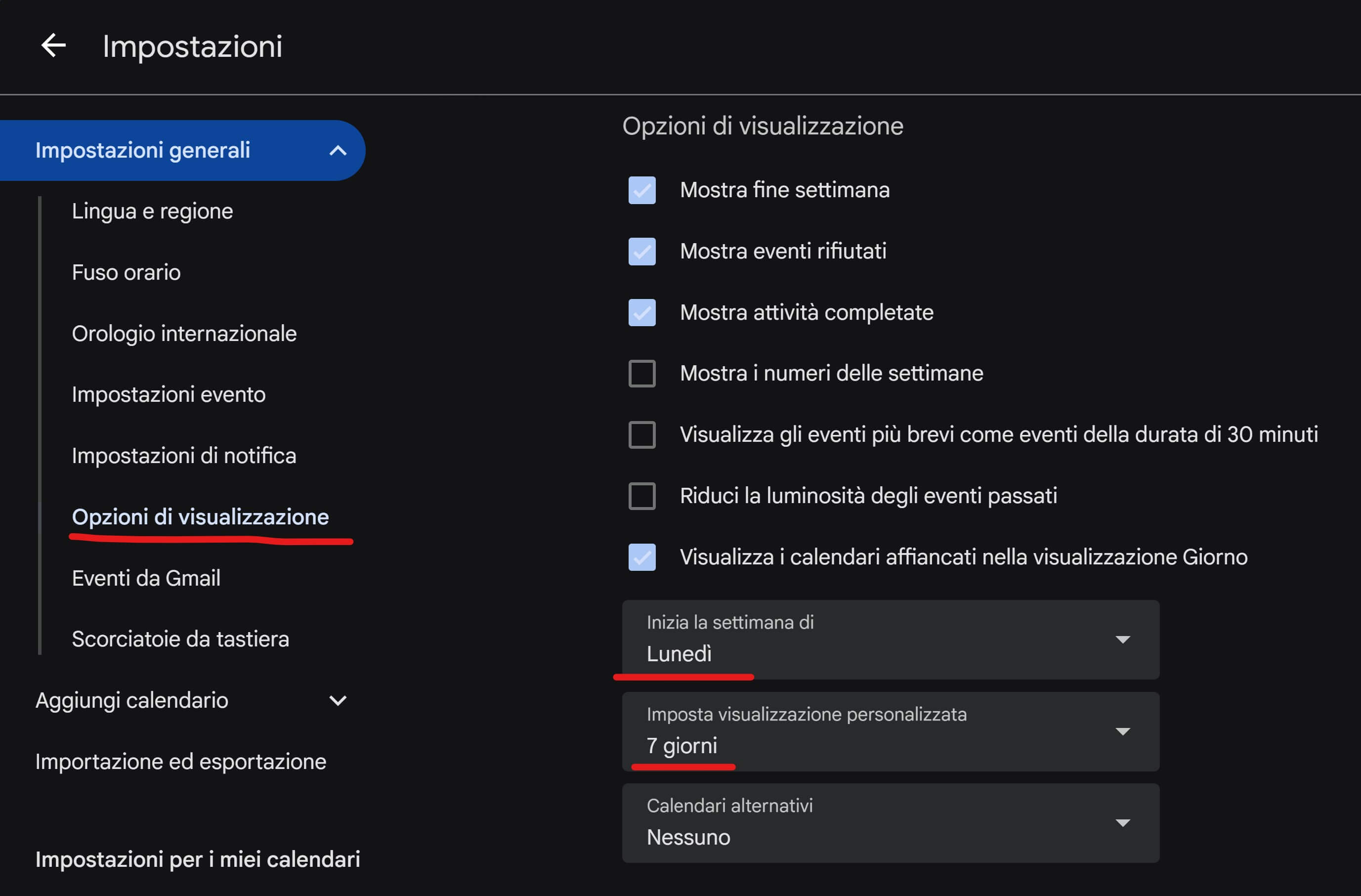The width and height of the screenshot is (1361, 896).
Task: Expand the Aggiungi calendario chevron
Action: coord(338,700)
